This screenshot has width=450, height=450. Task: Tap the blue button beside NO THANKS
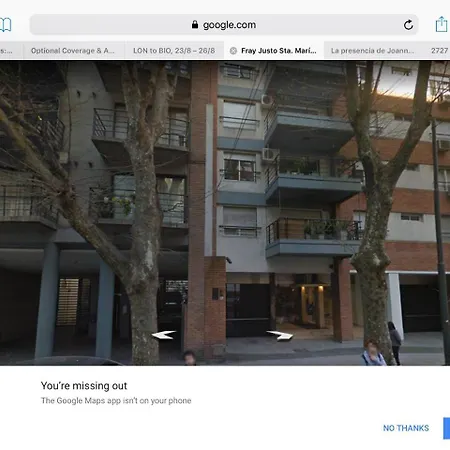coord(447,428)
